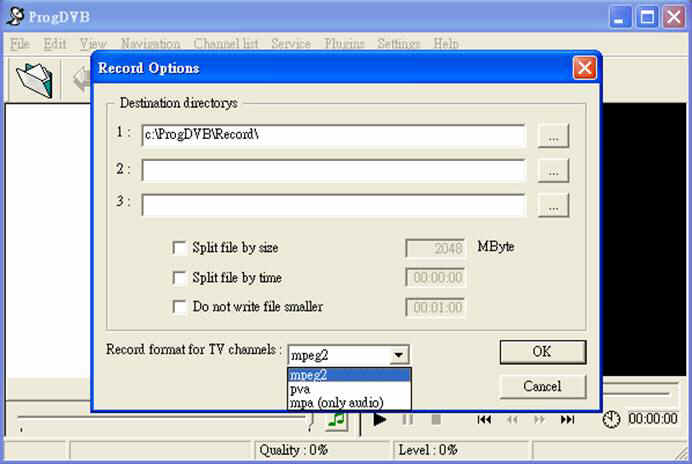Open the Edit menu
The image size is (692, 464).
[x=55, y=44]
